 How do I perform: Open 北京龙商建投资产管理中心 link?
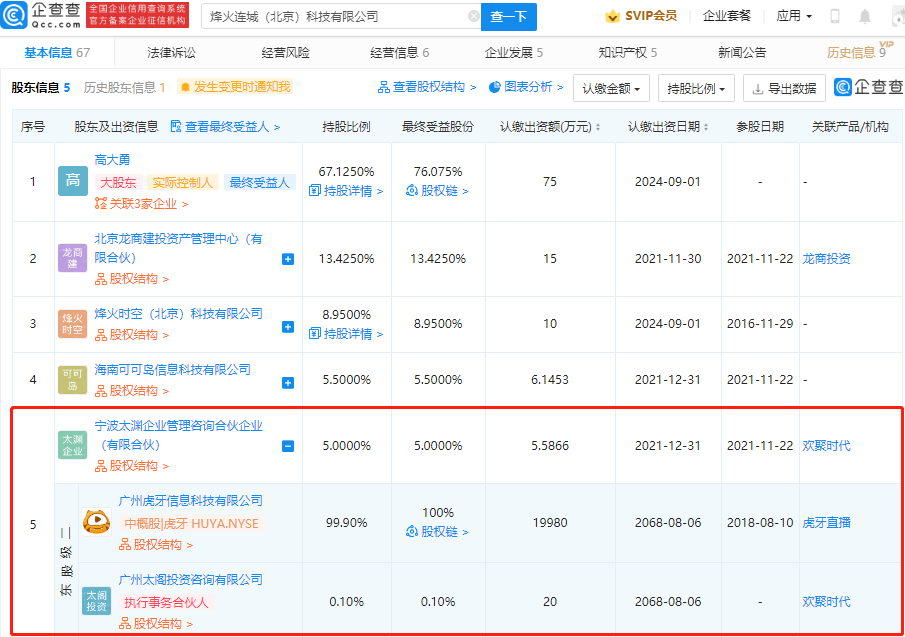(178, 248)
